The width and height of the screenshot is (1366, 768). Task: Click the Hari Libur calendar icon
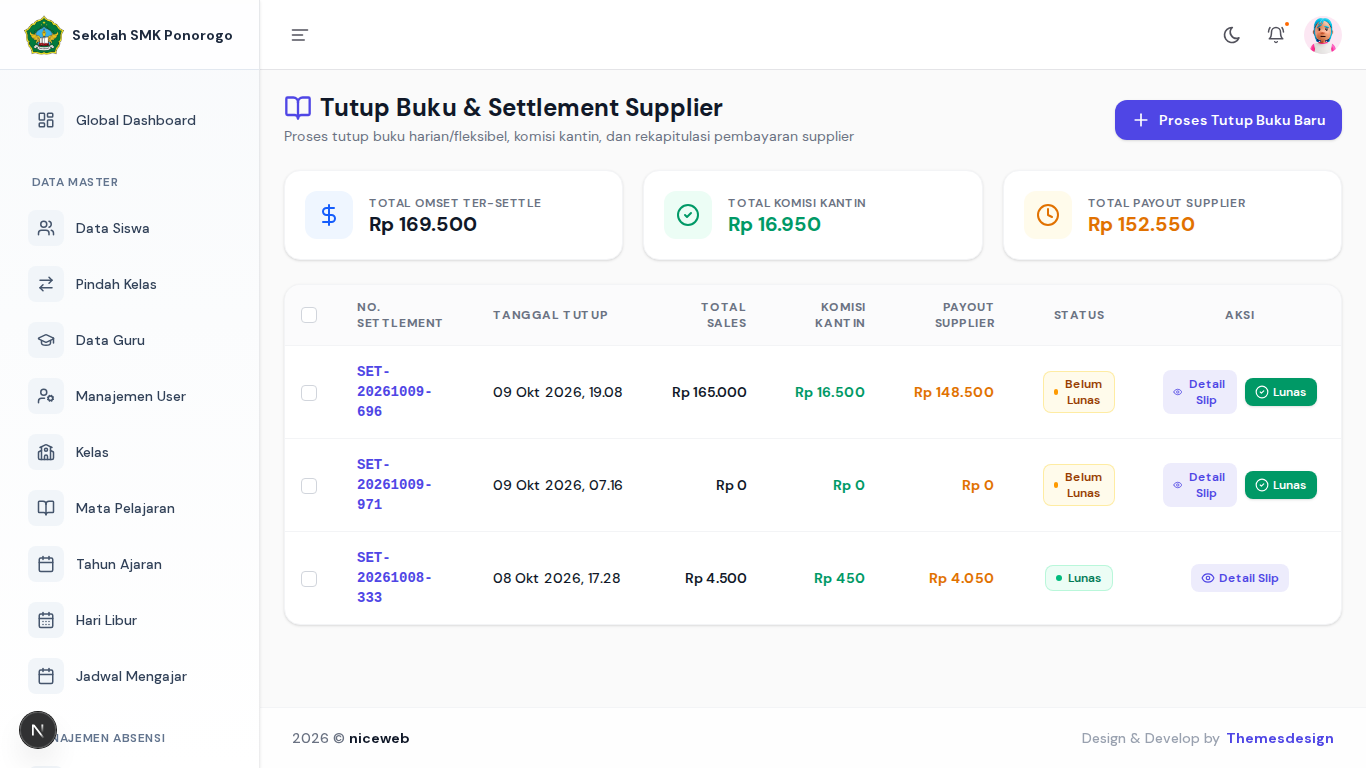pyautogui.click(x=46, y=620)
